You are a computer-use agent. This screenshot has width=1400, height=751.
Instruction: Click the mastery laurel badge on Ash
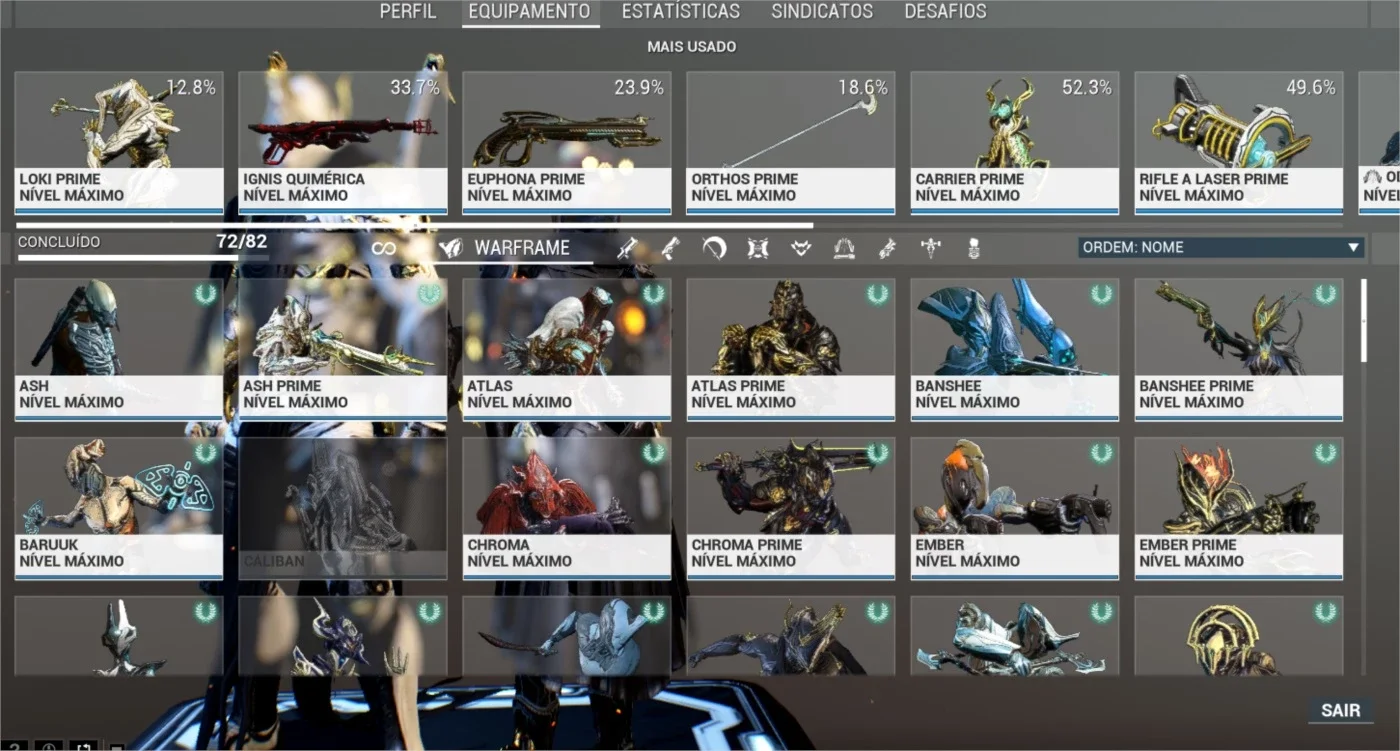pyautogui.click(x=206, y=294)
